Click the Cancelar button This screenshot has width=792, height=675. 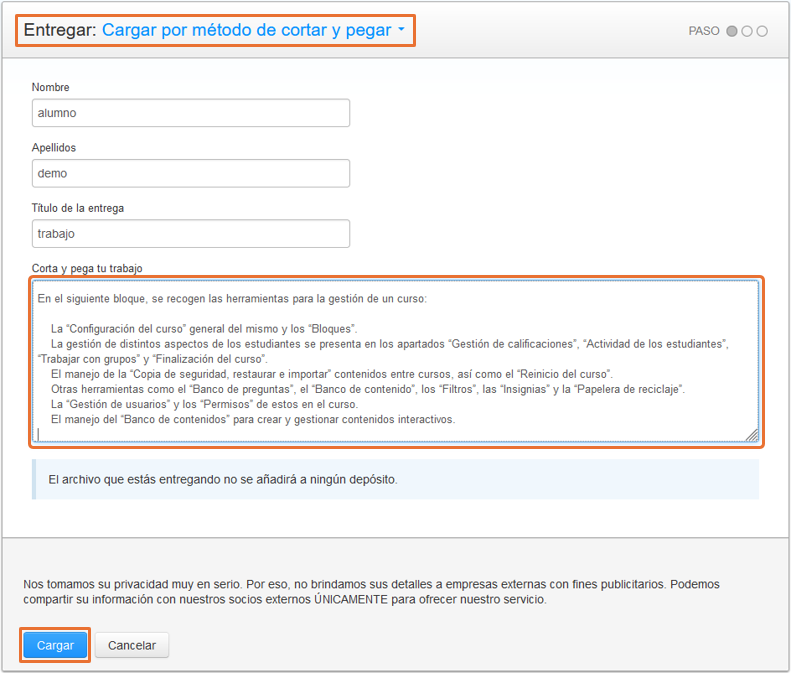tap(132, 645)
